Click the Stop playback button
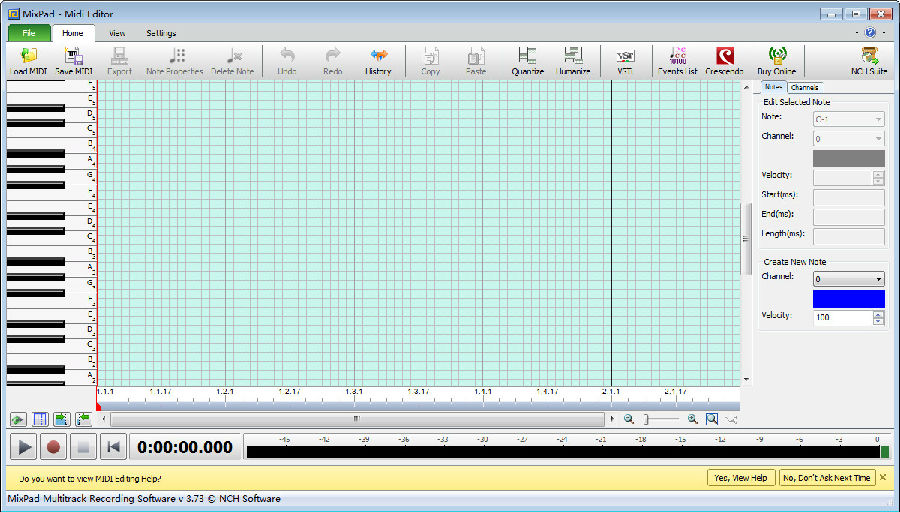Image resolution: width=900 pixels, height=512 pixels. point(83,447)
